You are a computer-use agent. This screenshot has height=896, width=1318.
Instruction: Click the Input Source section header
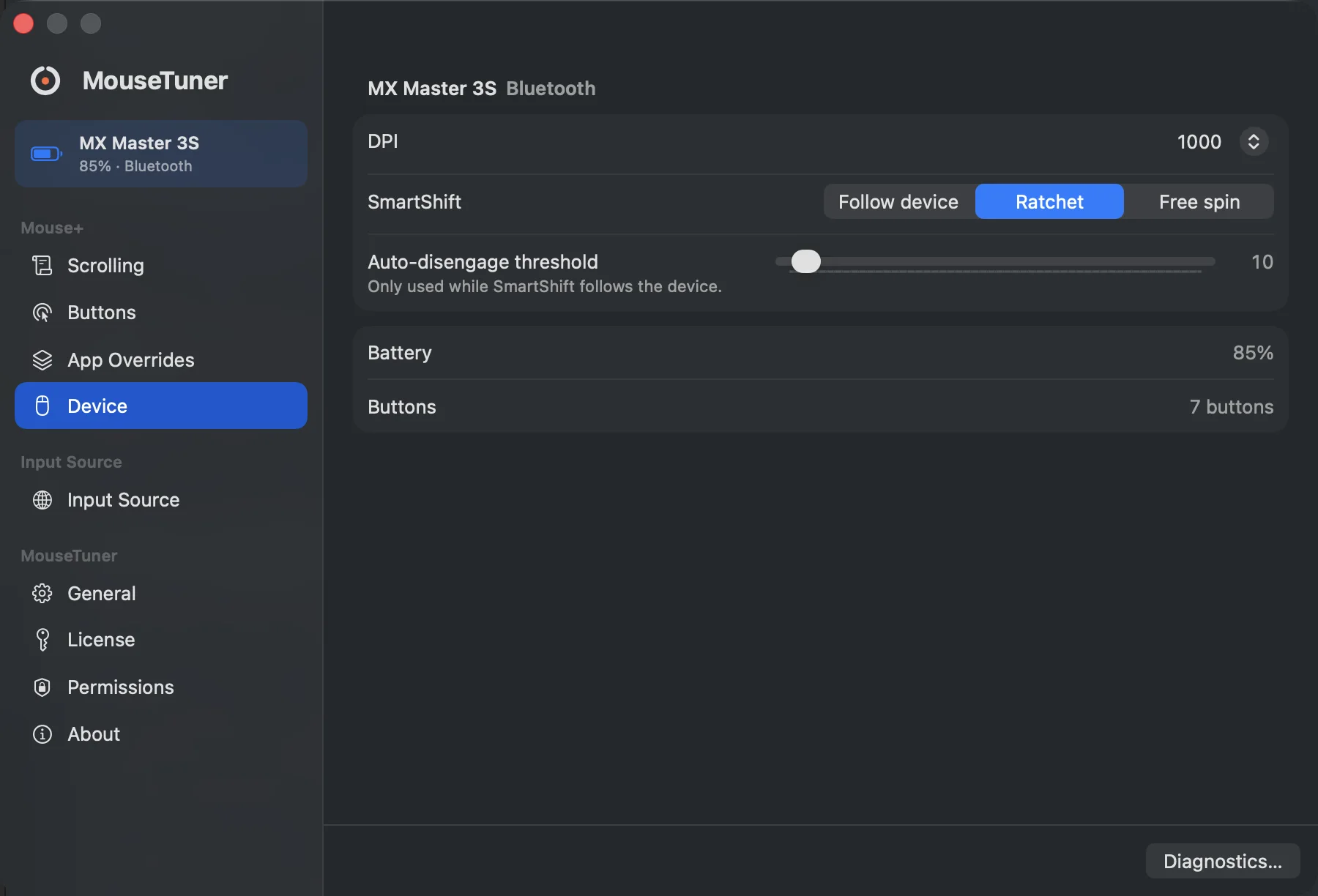71,462
